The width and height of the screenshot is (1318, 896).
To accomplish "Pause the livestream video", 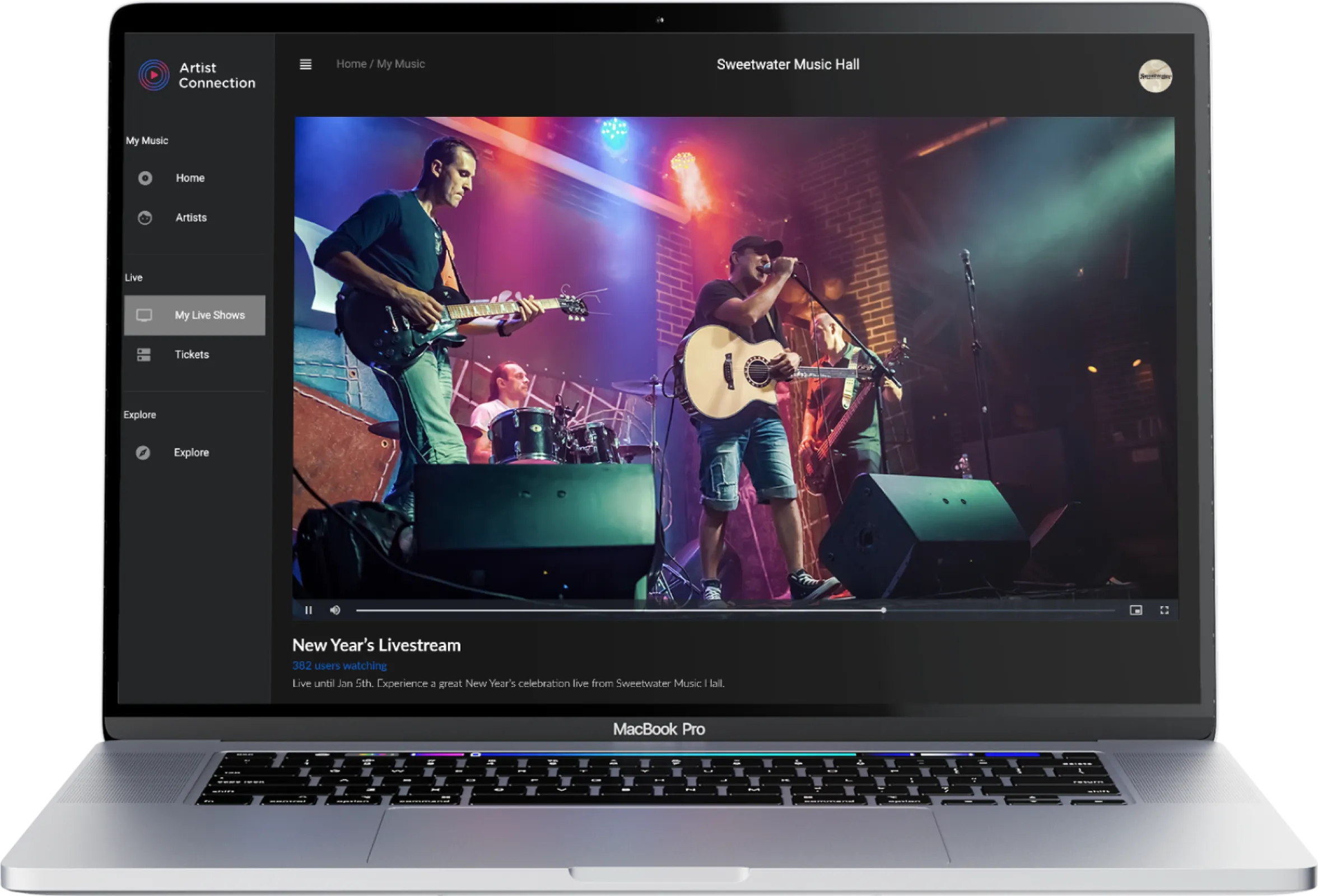I will click(309, 610).
